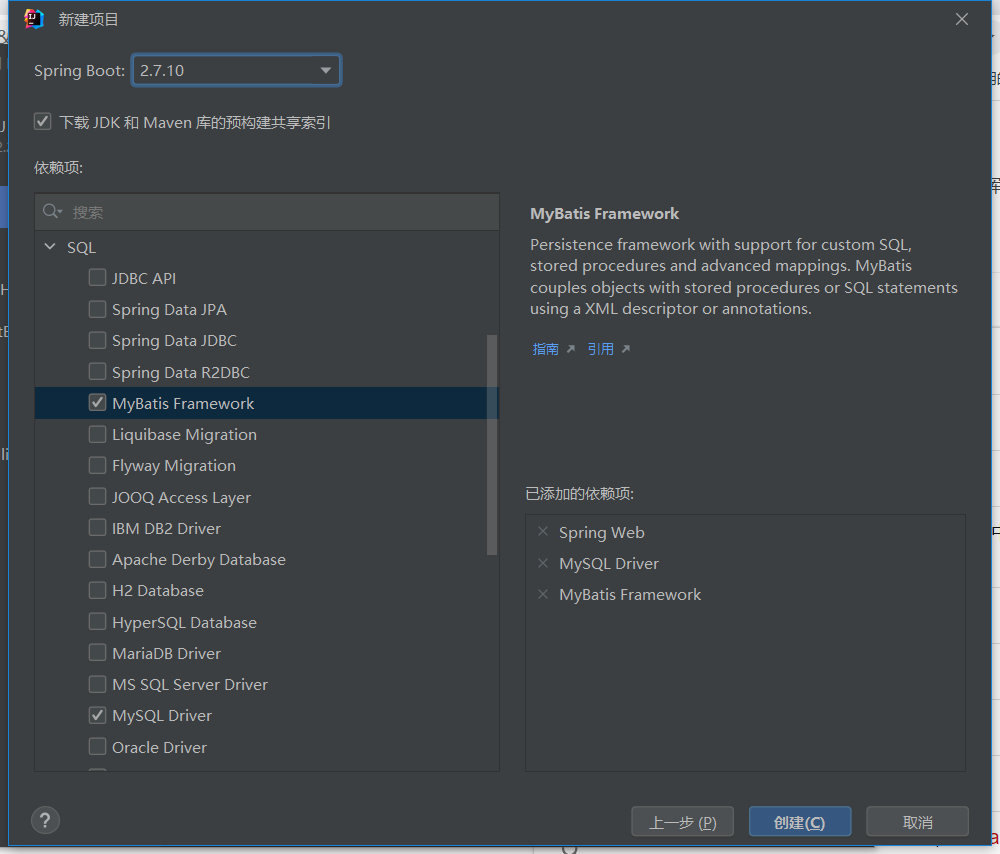Viewport: 1000px width, 854px height.
Task: Select the MariaDB Driver row label
Action: [166, 654]
